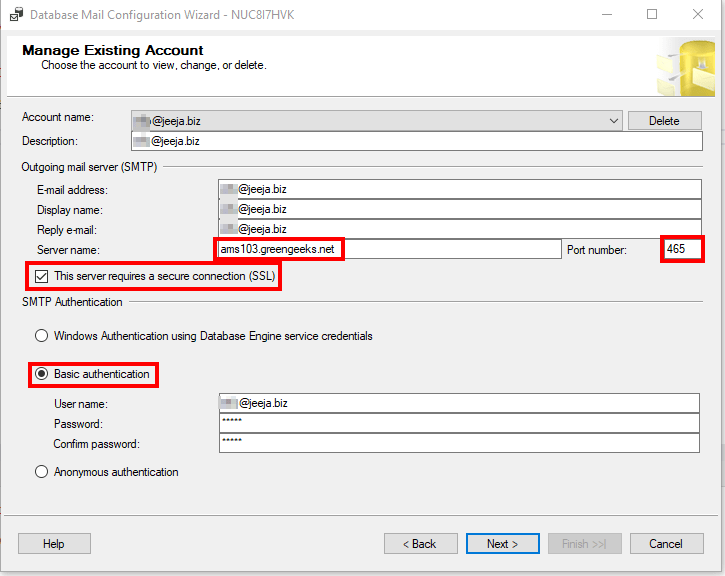Screen dimensions: 725x576
Task: Click the 'Password:' label
Action: [79, 424]
